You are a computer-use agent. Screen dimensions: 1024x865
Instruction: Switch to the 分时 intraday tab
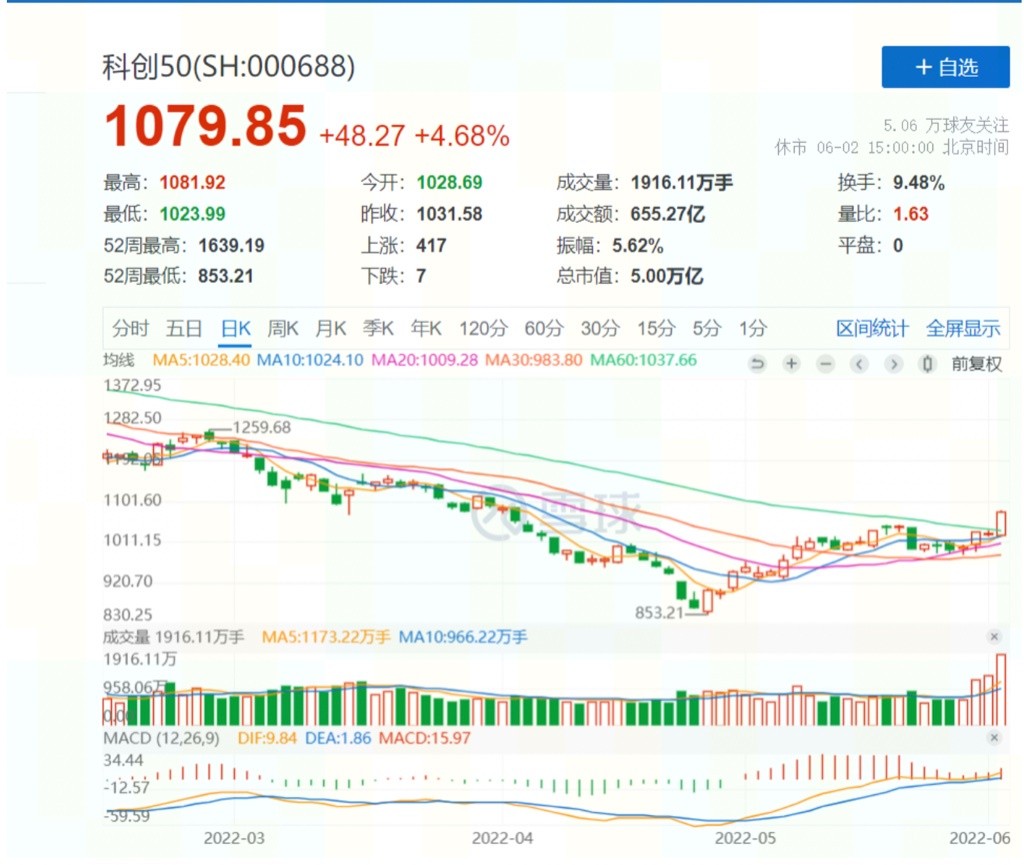pyautogui.click(x=130, y=328)
